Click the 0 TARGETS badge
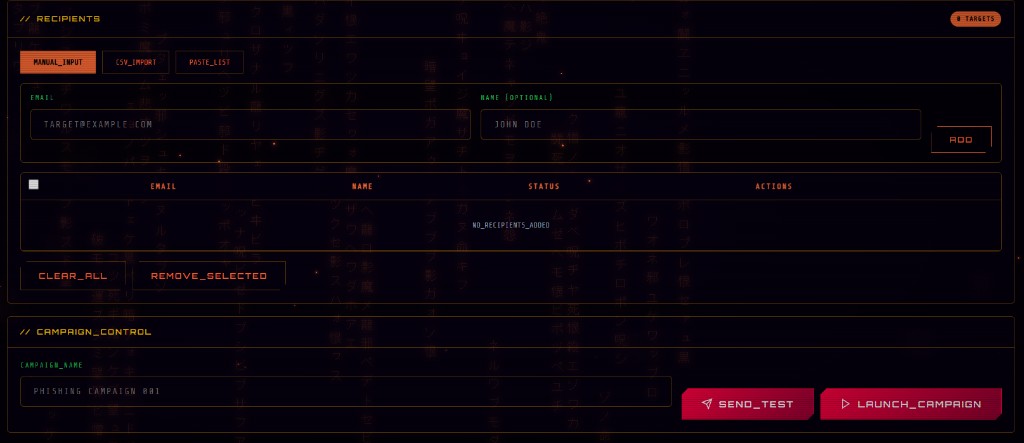This screenshot has width=1024, height=443. pyautogui.click(x=975, y=19)
